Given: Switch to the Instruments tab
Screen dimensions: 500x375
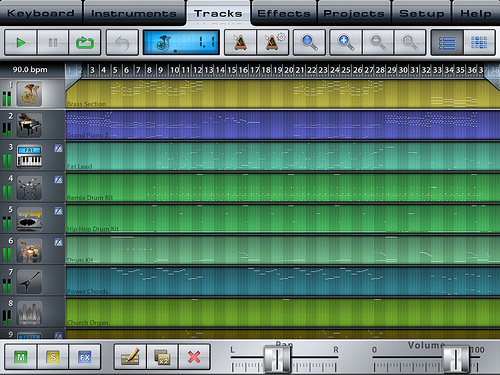Looking at the screenshot, I should (x=134, y=13).
